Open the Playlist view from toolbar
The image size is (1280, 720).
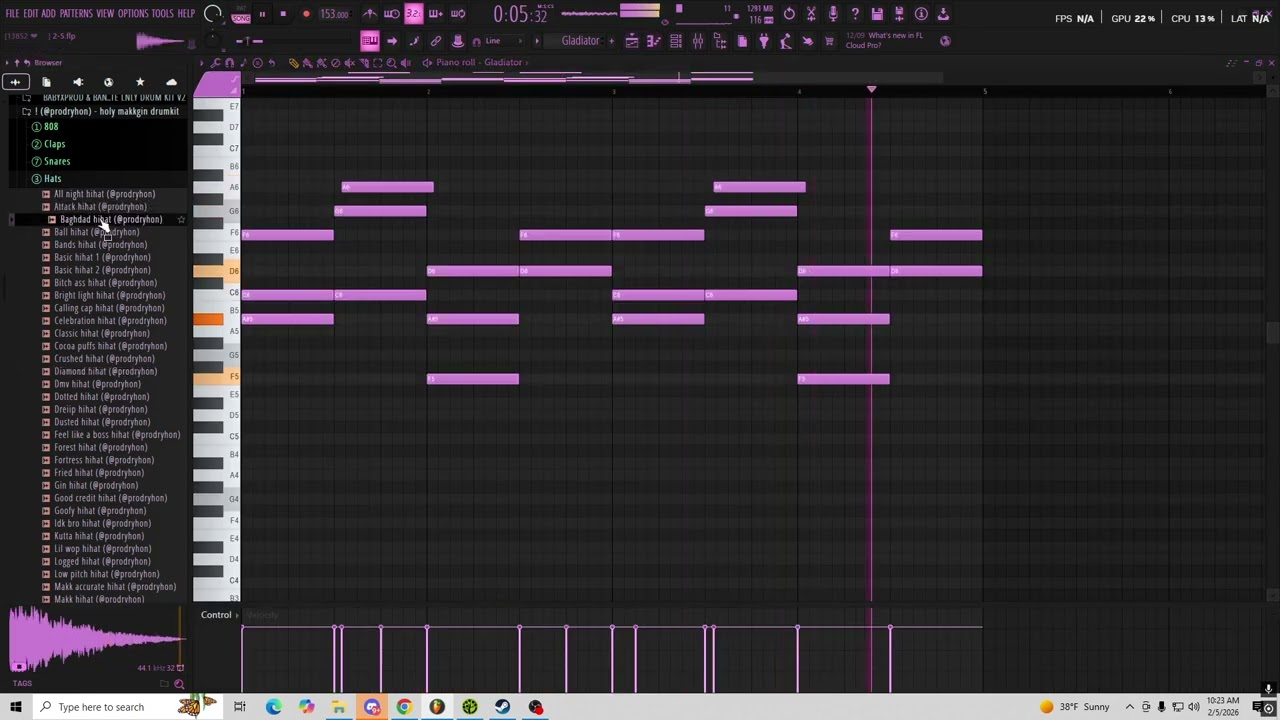[632, 41]
